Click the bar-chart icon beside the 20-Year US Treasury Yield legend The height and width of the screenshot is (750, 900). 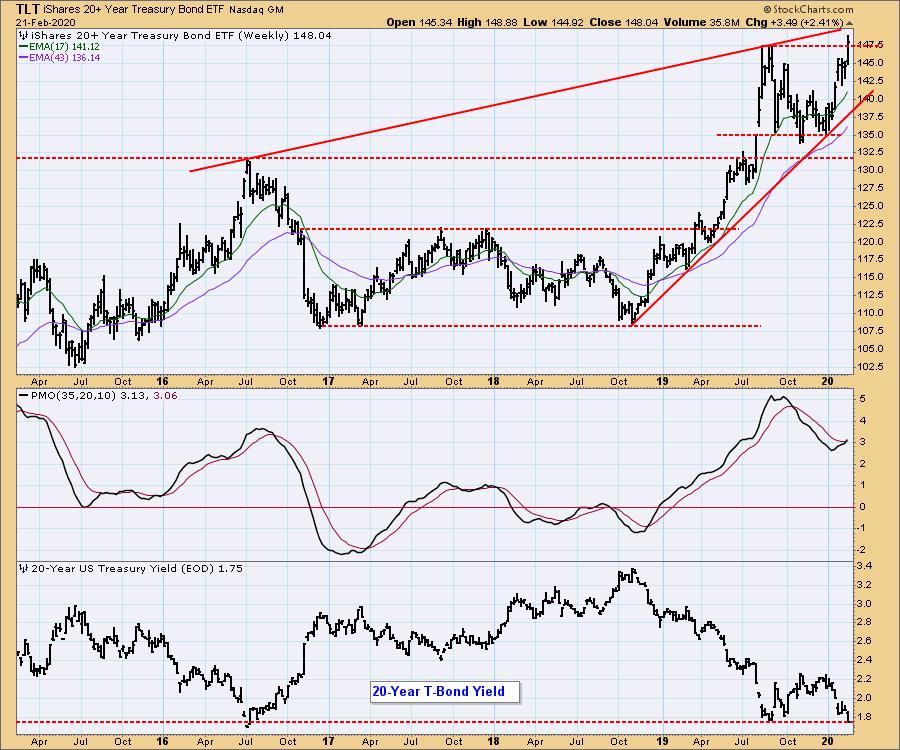pos(24,569)
